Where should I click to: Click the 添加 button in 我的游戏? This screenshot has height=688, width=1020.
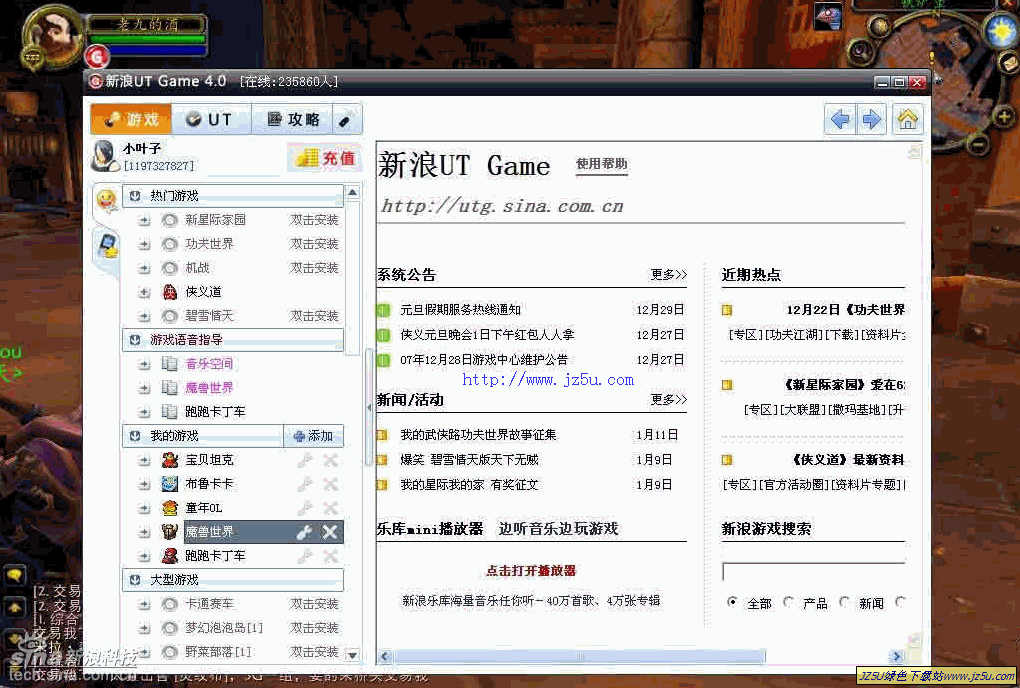314,436
